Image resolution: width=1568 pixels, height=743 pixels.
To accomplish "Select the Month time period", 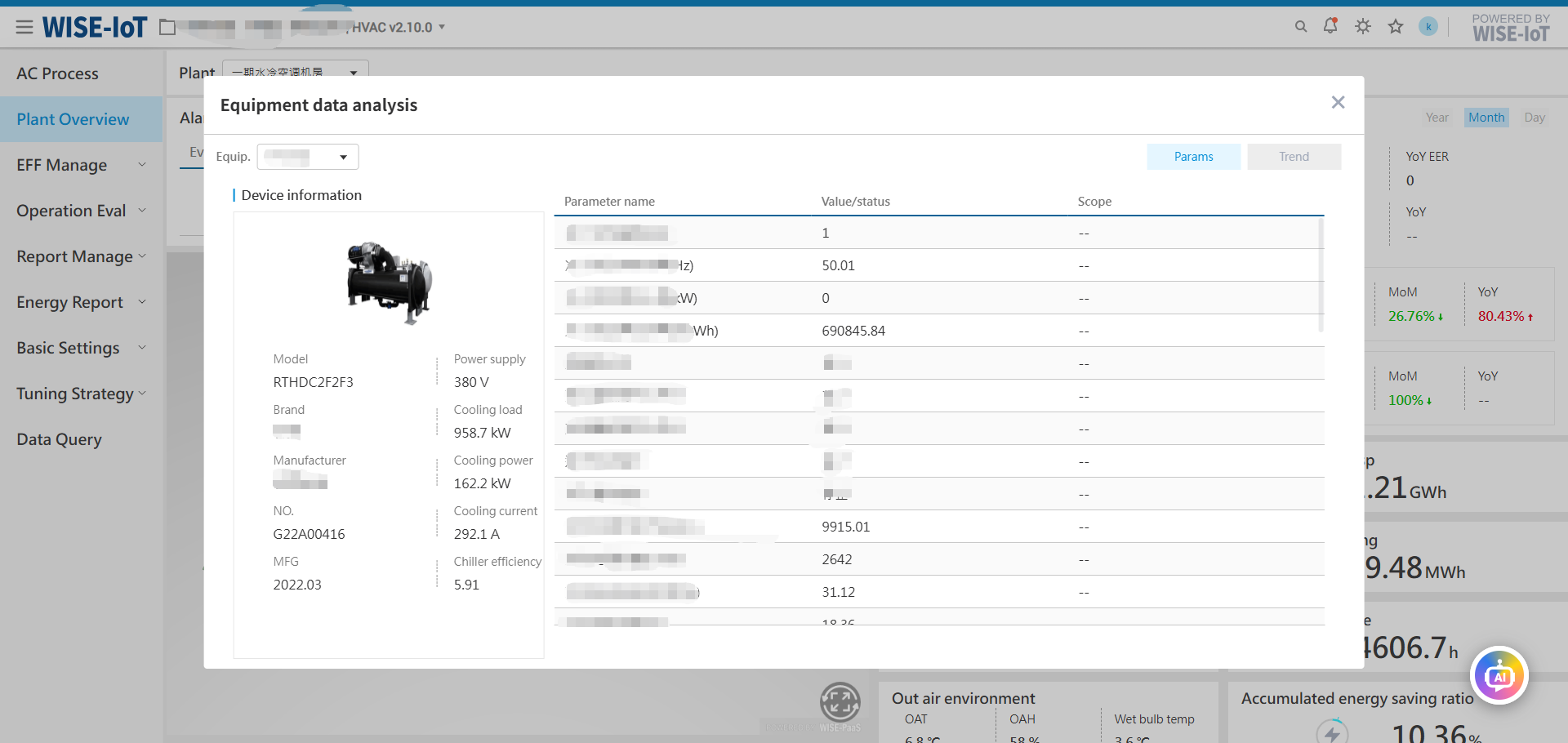I will [x=1486, y=117].
